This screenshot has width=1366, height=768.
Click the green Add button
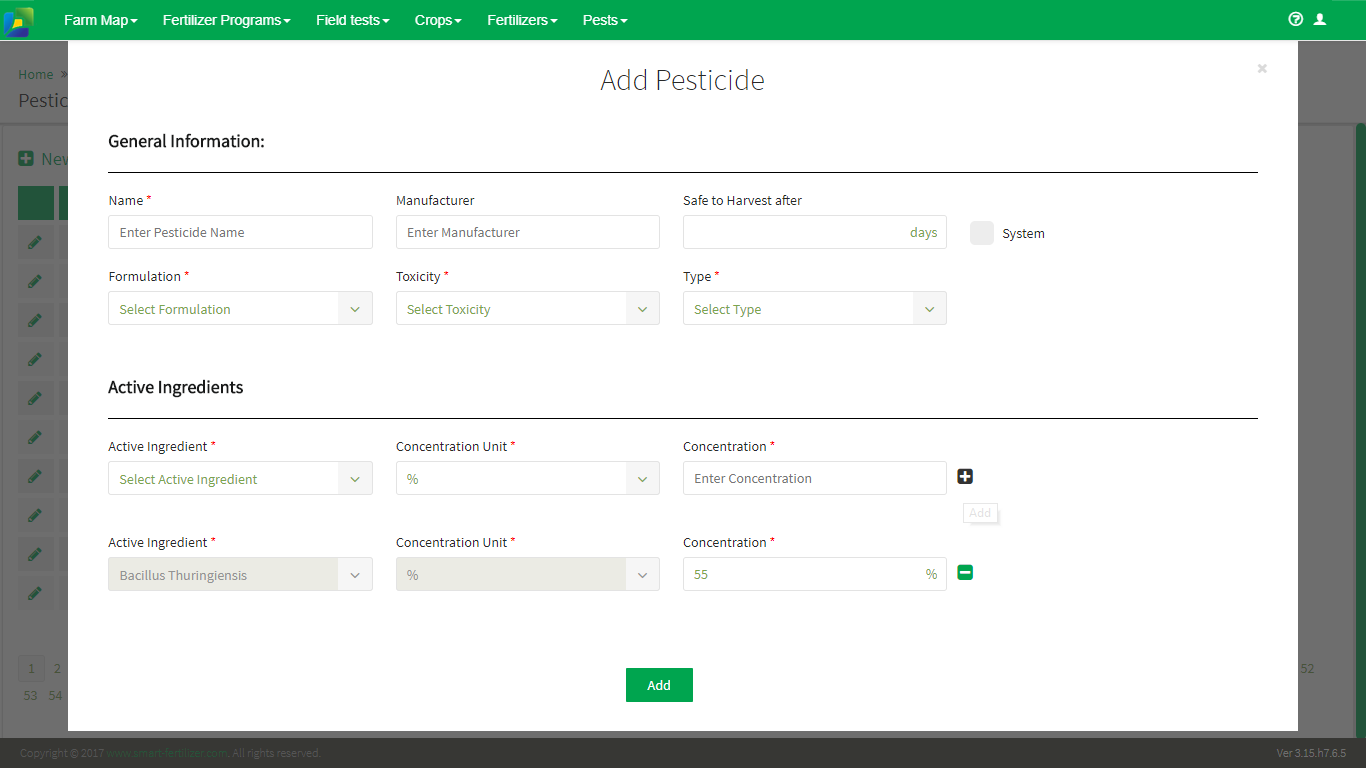click(659, 685)
